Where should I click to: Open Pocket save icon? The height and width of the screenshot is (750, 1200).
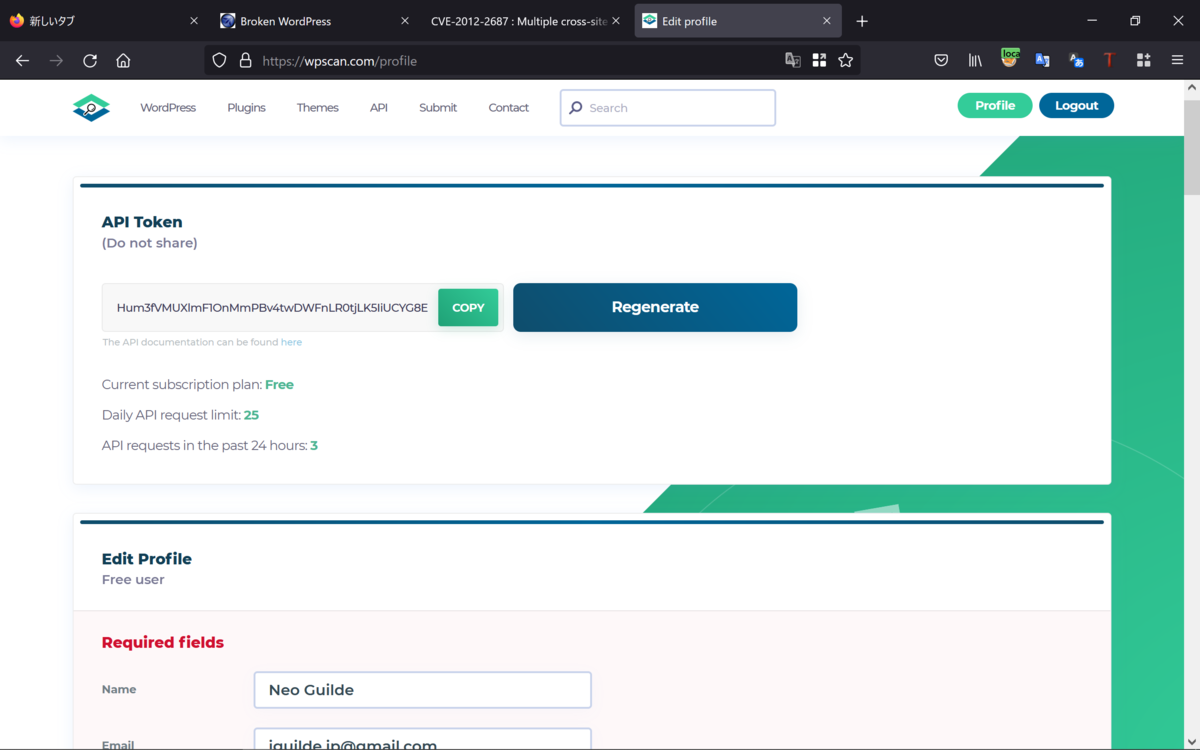click(941, 61)
